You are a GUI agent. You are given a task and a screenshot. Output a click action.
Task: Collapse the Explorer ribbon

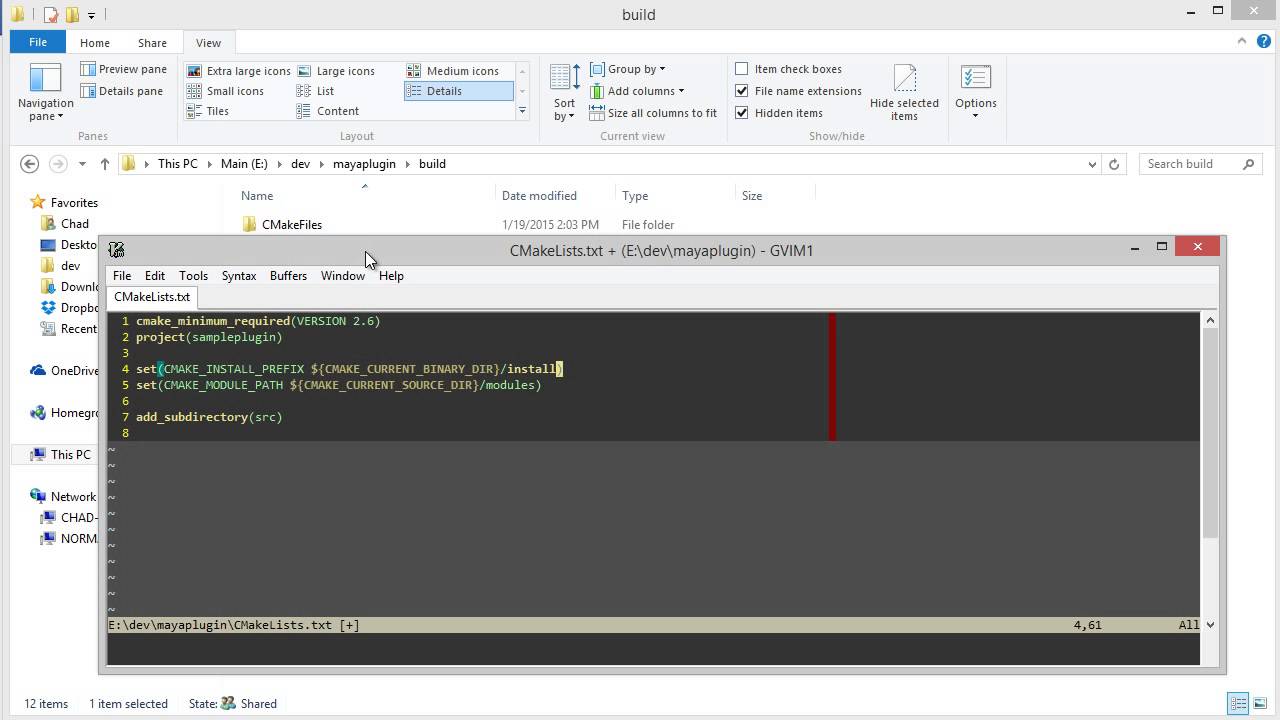click(1241, 42)
